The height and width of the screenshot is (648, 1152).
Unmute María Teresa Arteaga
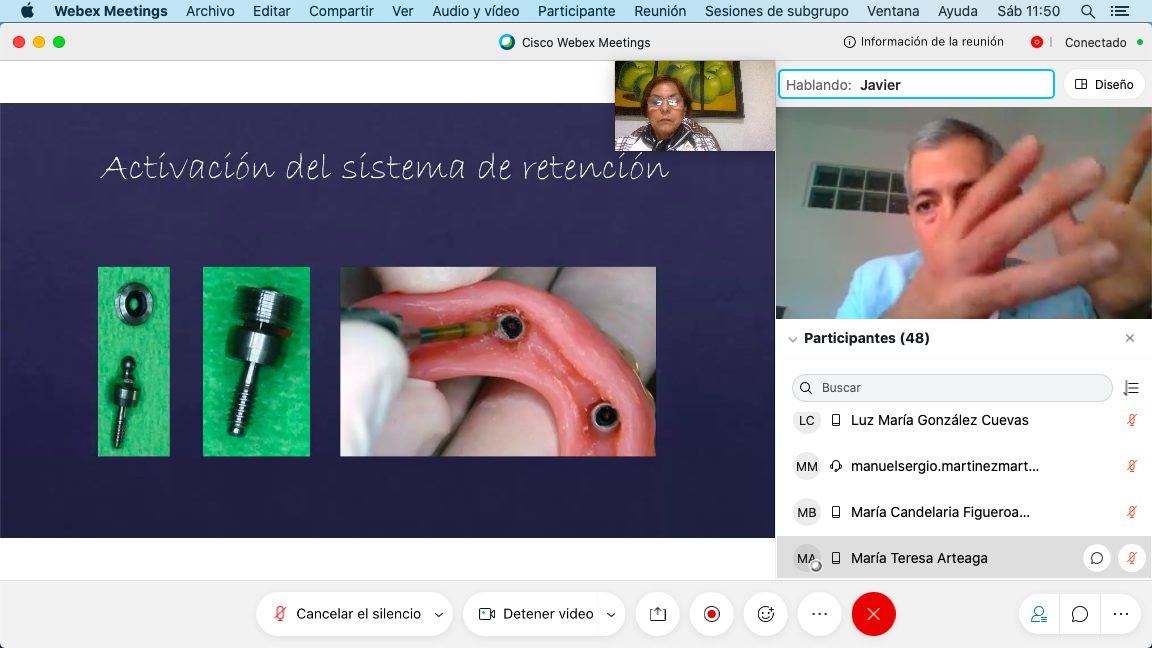click(1131, 558)
